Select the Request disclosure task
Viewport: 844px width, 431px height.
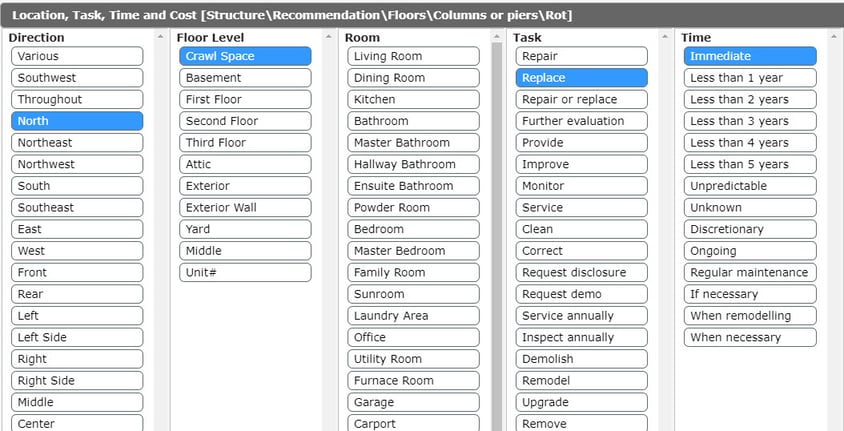(581, 272)
